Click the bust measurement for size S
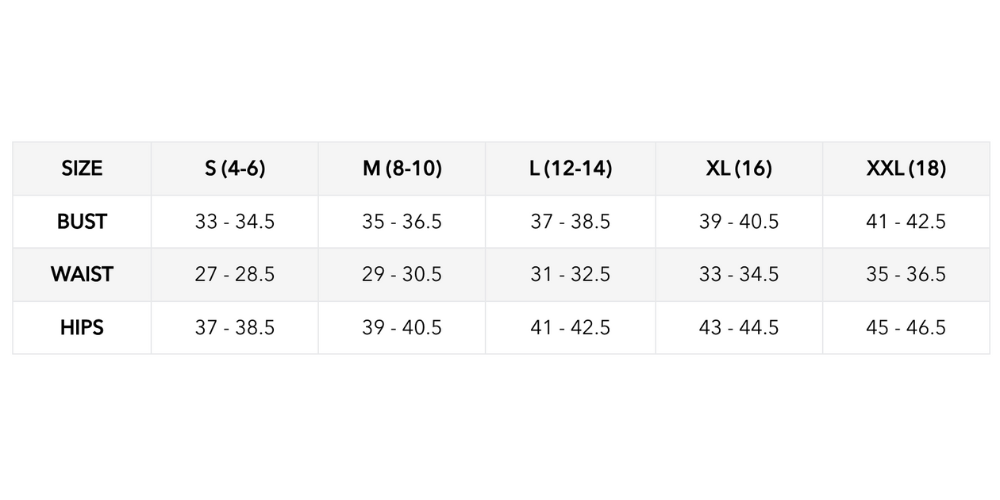Image resolution: width=1000 pixels, height=500 pixels. click(x=234, y=222)
